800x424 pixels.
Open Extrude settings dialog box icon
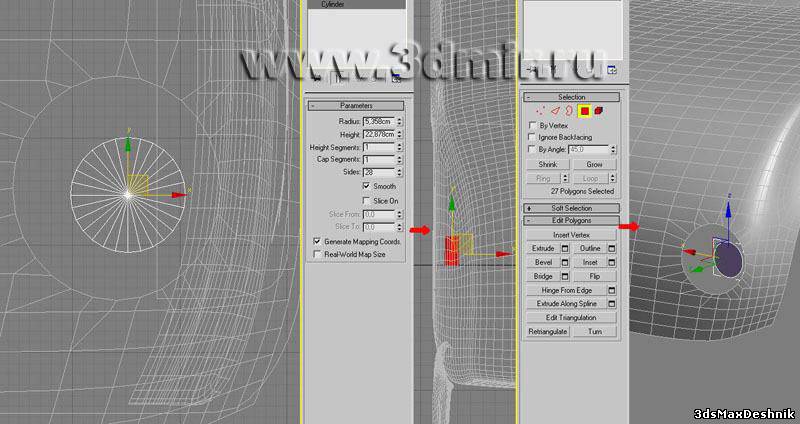pos(565,248)
